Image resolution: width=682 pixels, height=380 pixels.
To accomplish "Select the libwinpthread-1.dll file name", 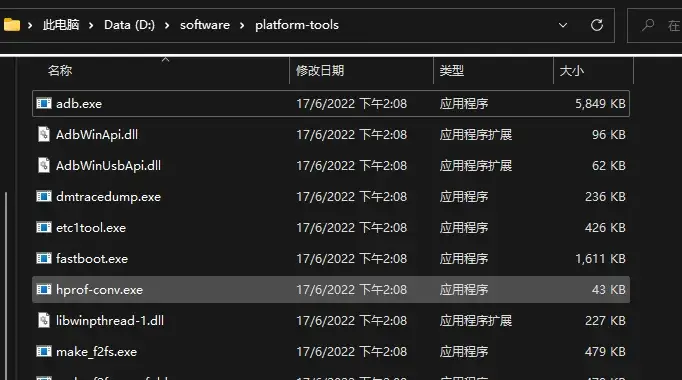I will [110, 320].
